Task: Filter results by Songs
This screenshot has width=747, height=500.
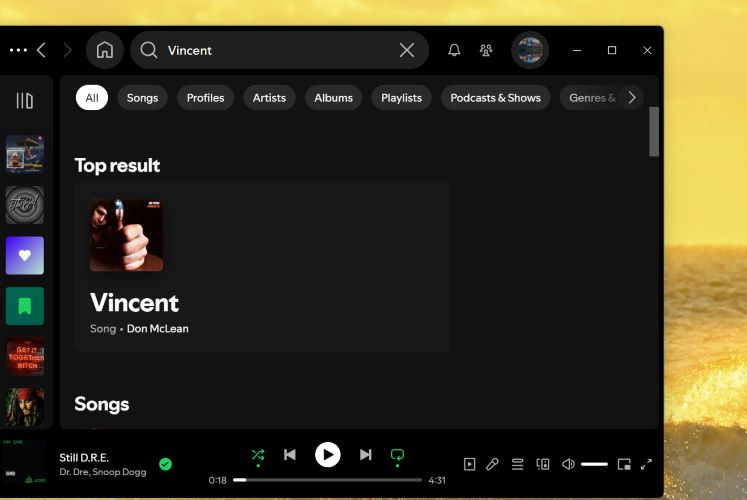Action: tap(142, 98)
